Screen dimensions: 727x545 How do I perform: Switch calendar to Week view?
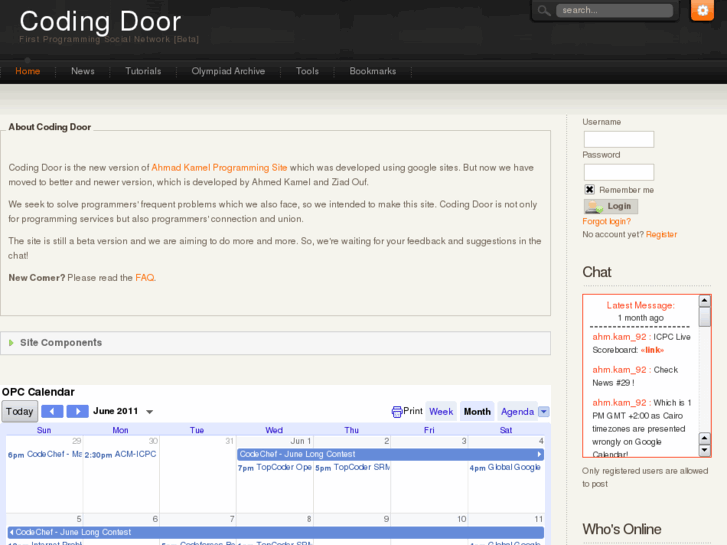click(x=441, y=411)
